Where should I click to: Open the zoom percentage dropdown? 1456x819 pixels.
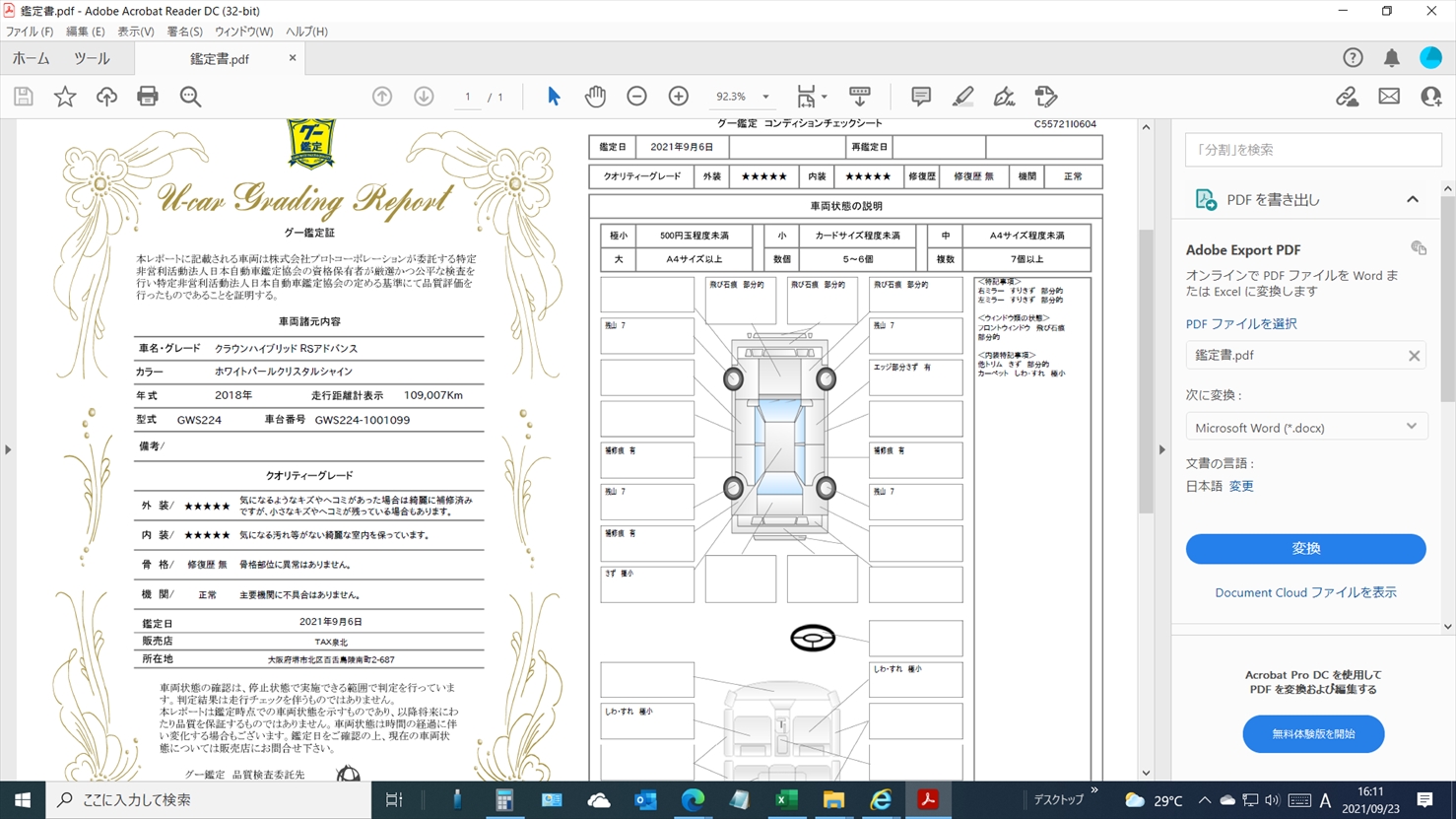pos(765,97)
